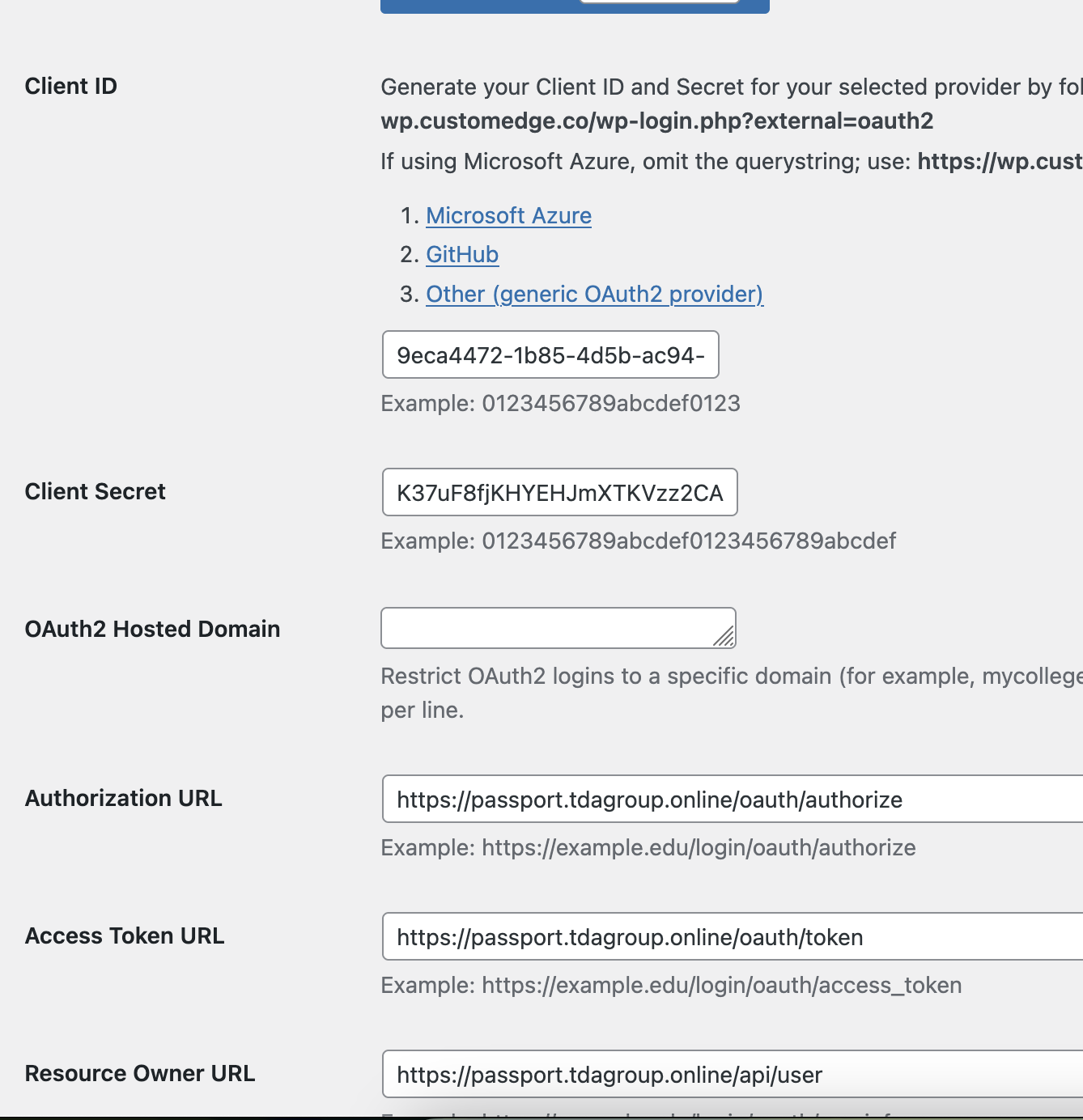Open the Microsoft Azure link
Image resolution: width=1083 pixels, height=1120 pixels.
coord(508,216)
